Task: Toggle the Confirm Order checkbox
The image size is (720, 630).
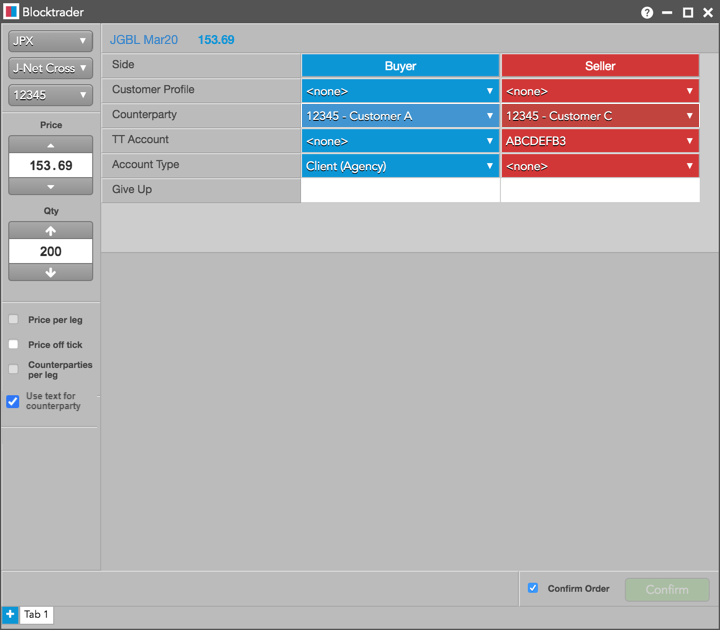Action: click(533, 588)
